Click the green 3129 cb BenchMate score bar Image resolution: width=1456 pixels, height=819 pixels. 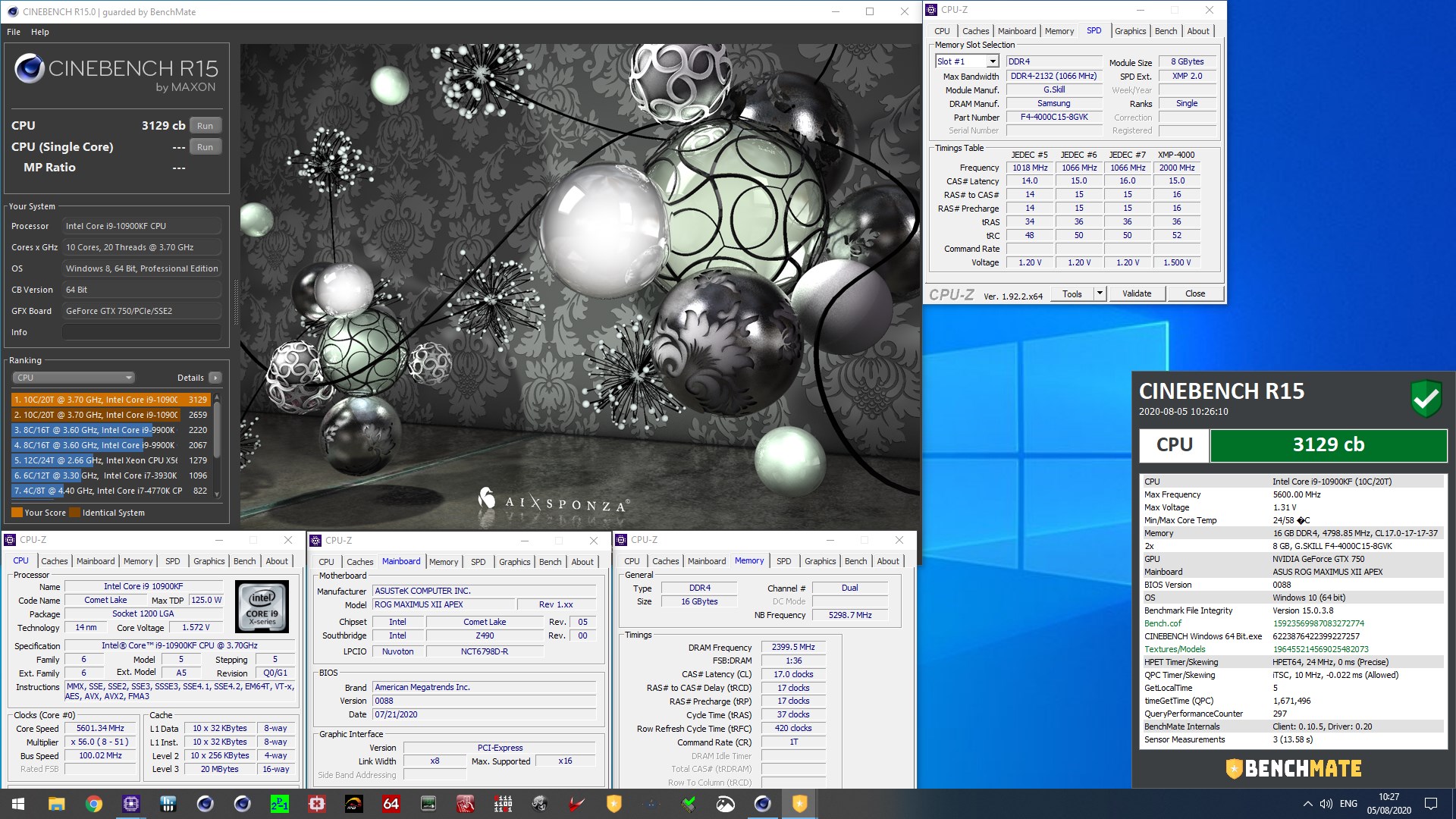[1328, 445]
